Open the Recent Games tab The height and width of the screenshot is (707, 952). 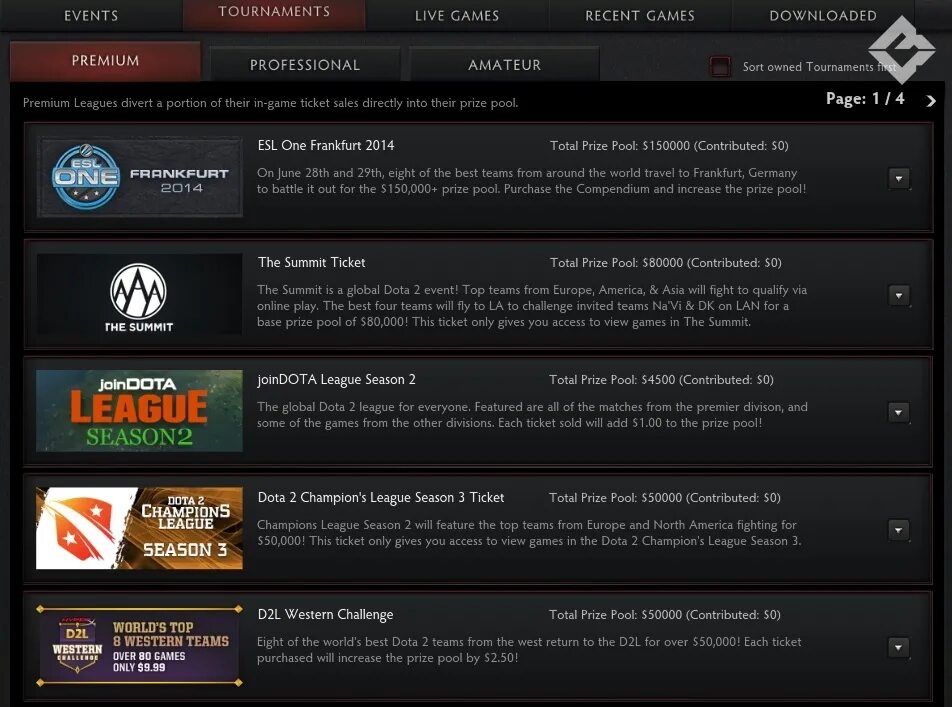(x=640, y=15)
